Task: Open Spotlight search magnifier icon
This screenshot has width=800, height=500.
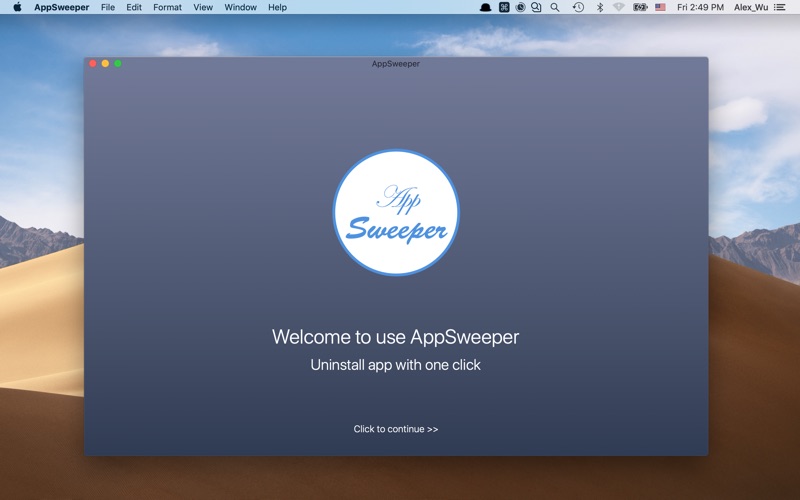Action: 555,7
